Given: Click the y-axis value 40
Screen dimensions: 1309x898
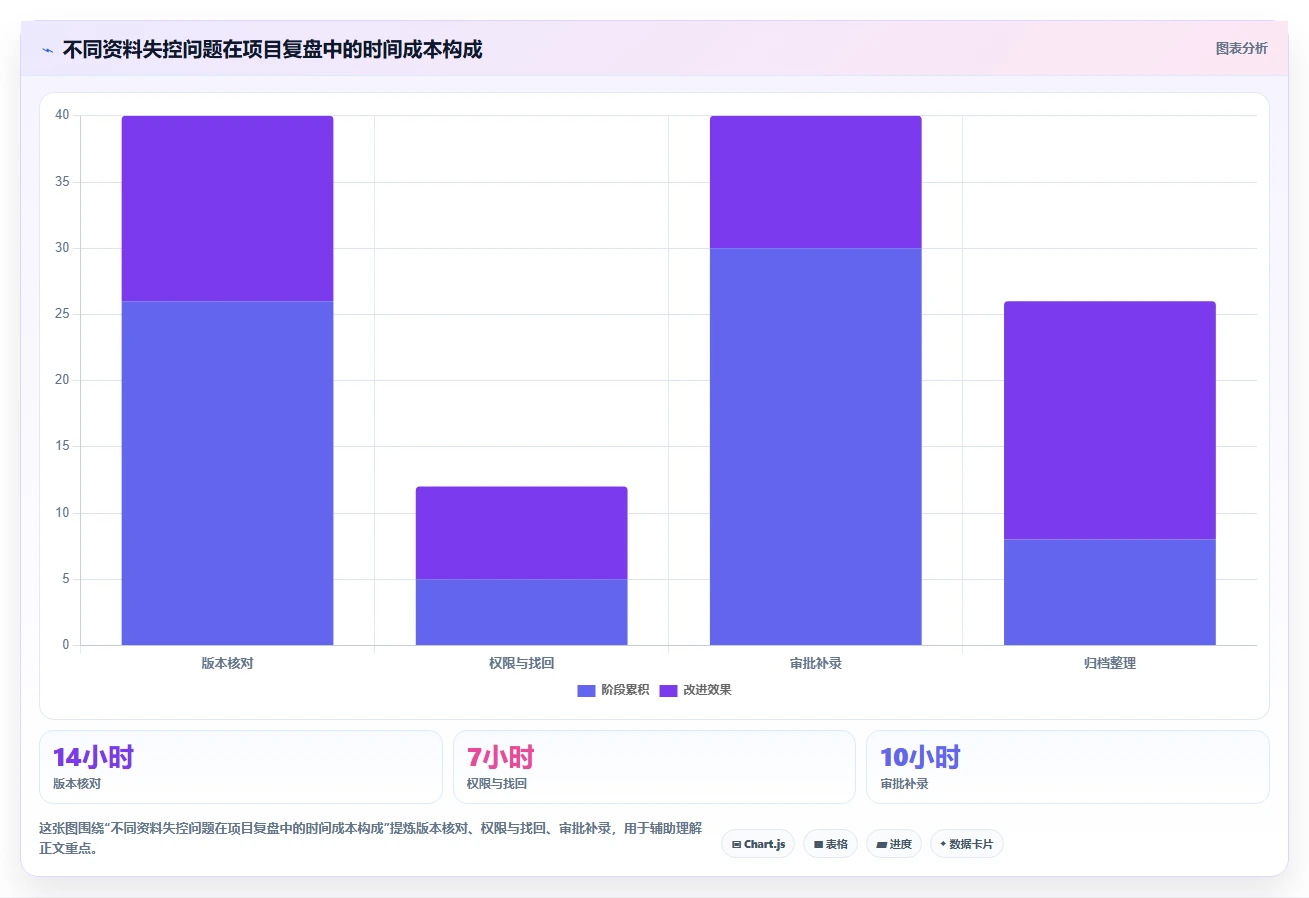Looking at the screenshot, I should 63,115.
